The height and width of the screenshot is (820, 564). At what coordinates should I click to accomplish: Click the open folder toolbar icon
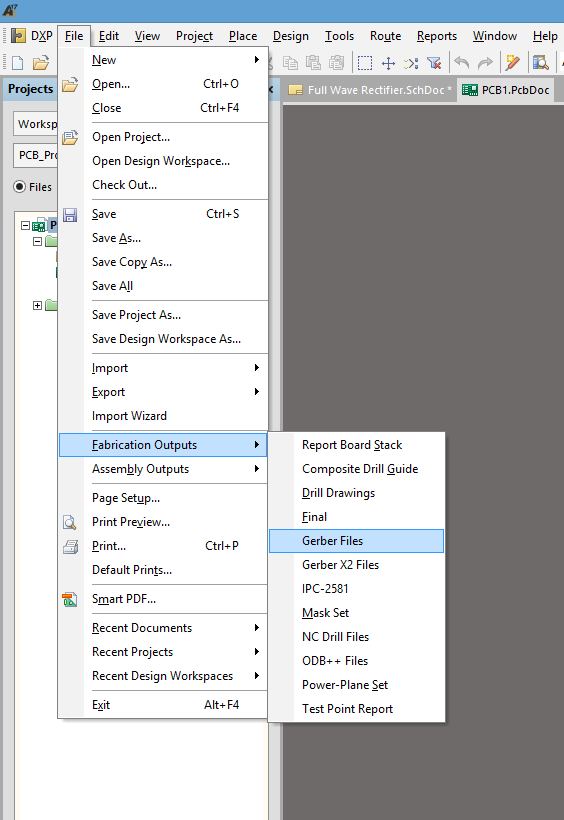tap(41, 63)
